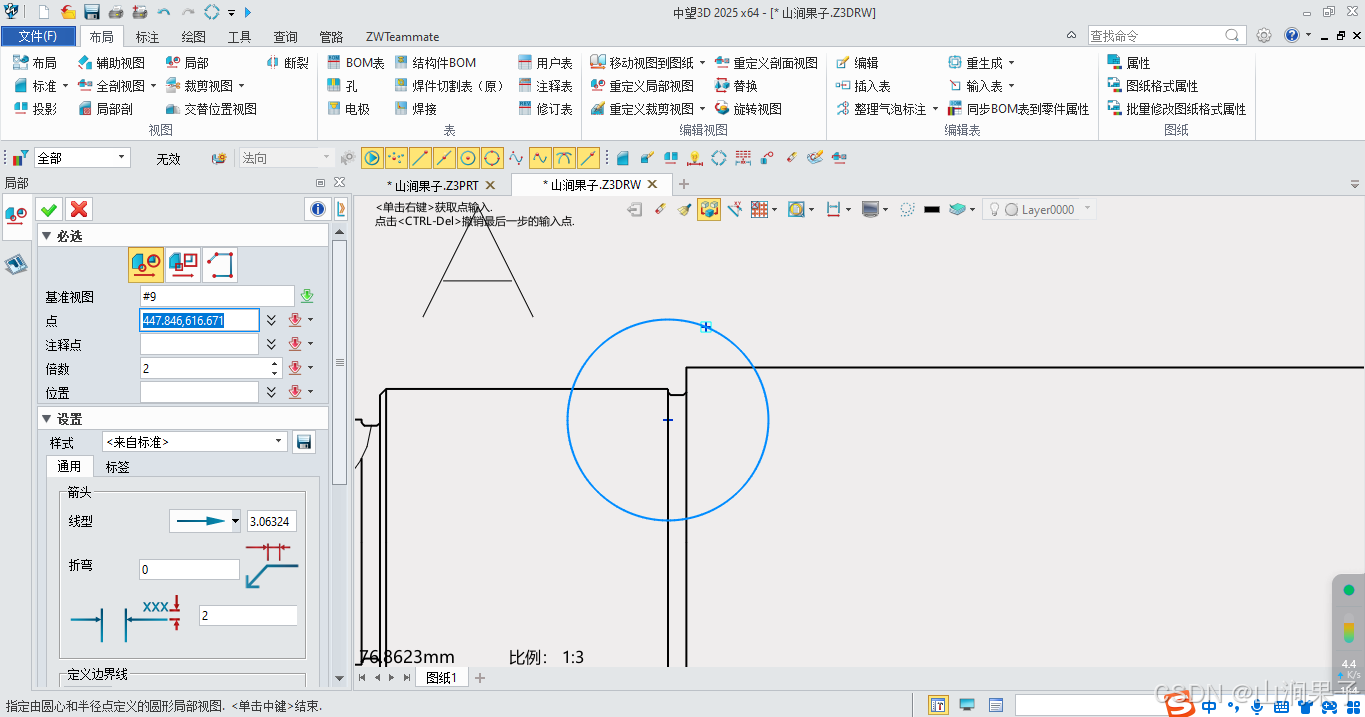
Task: Switch to the 通用 tab
Action: (69, 467)
